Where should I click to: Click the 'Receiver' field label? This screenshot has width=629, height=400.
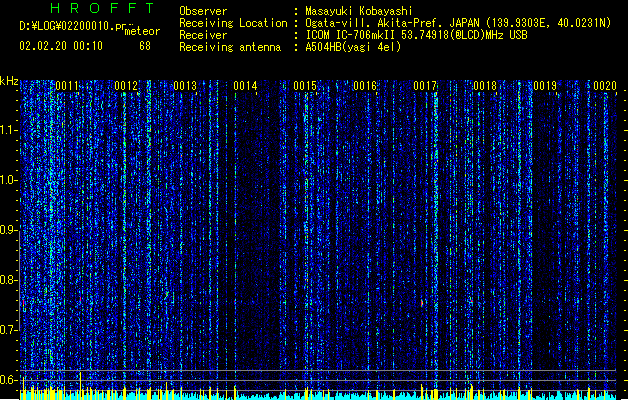(x=203, y=35)
